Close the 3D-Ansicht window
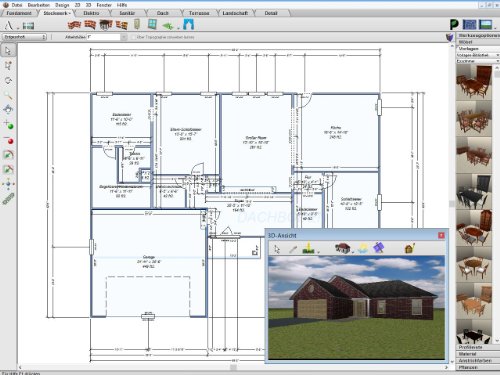 [x=441, y=235]
